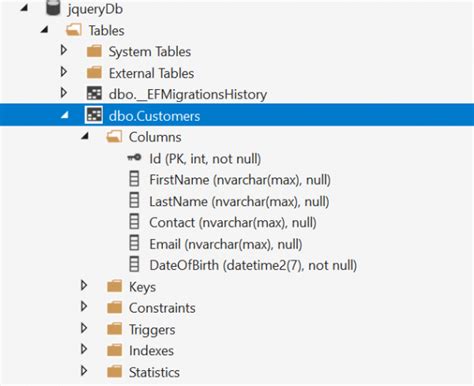The image size is (474, 386).
Task: Collapse the jqueryDb database node
Action: tap(24, 8)
